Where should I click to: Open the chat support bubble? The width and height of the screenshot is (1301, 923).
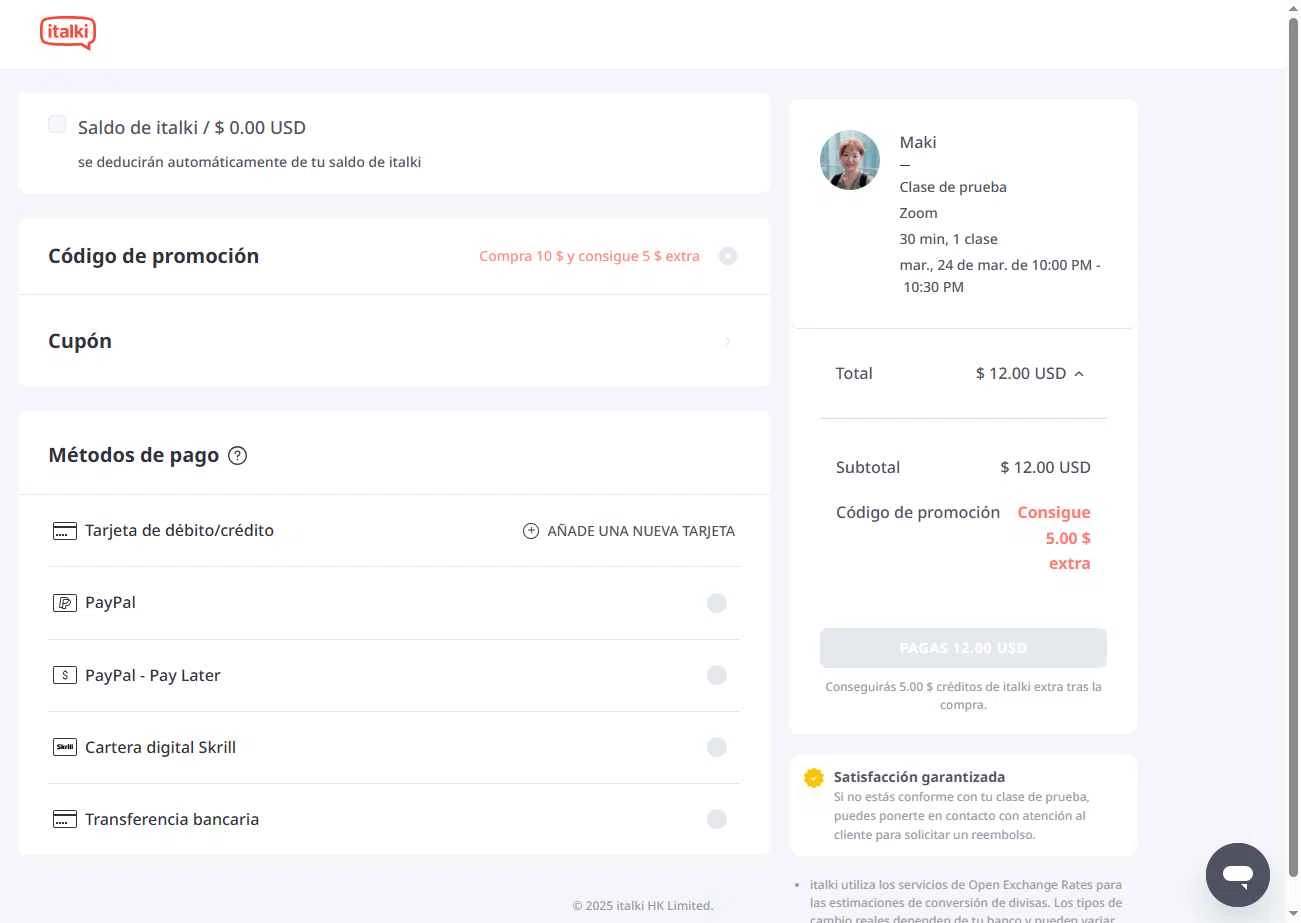click(1238, 875)
